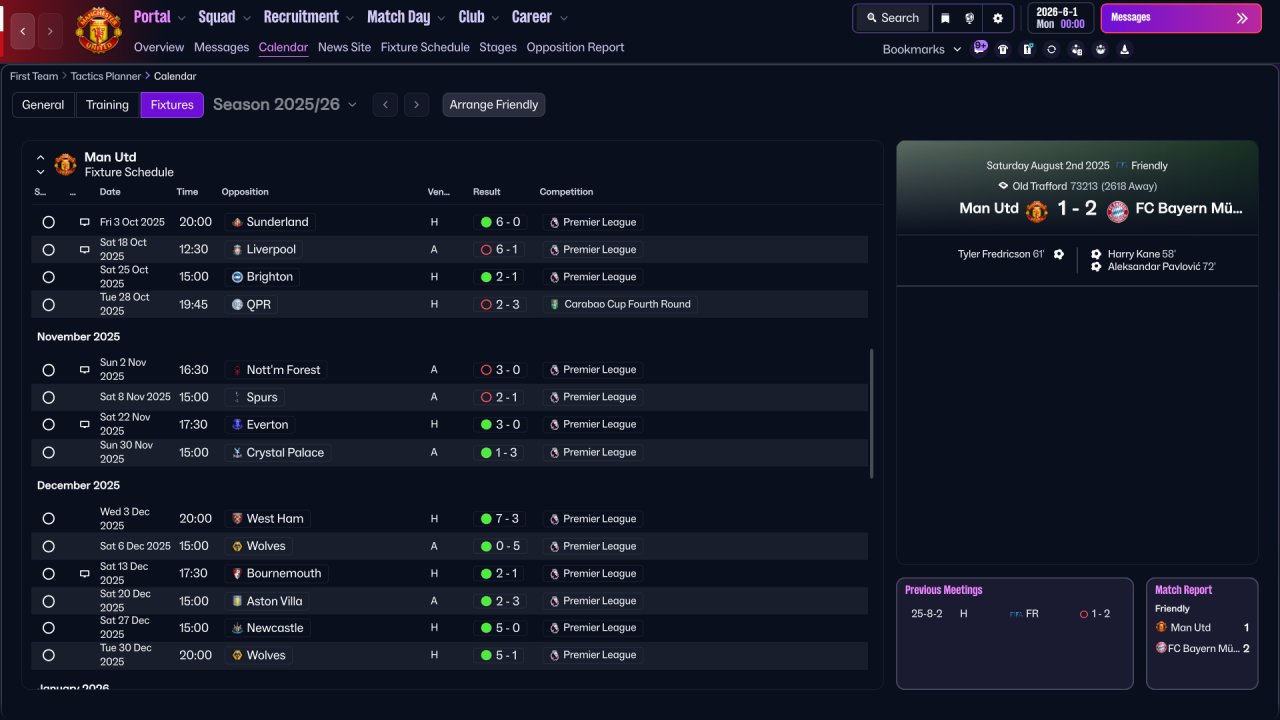Click the TV broadcast icon in Bournemouth row

point(84,574)
